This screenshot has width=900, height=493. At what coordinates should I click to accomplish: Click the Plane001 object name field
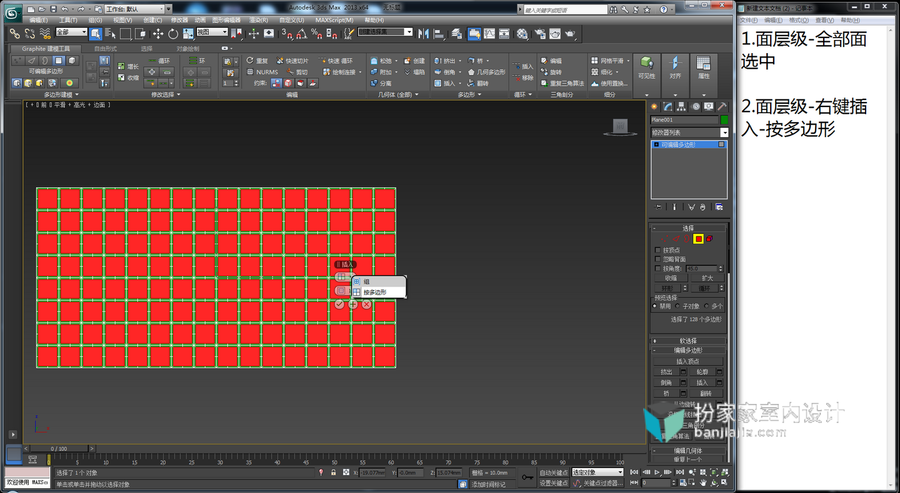click(x=684, y=120)
